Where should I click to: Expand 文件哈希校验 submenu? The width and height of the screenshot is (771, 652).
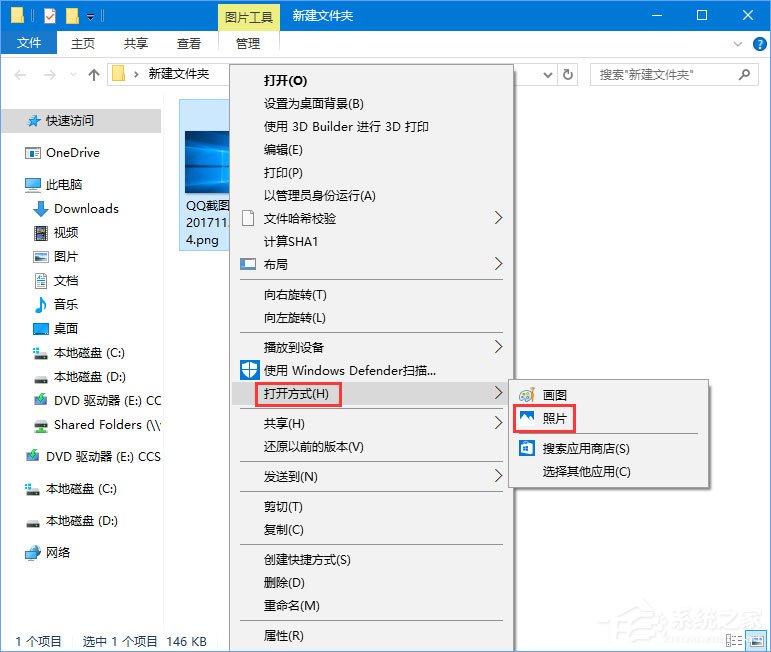click(x=498, y=218)
